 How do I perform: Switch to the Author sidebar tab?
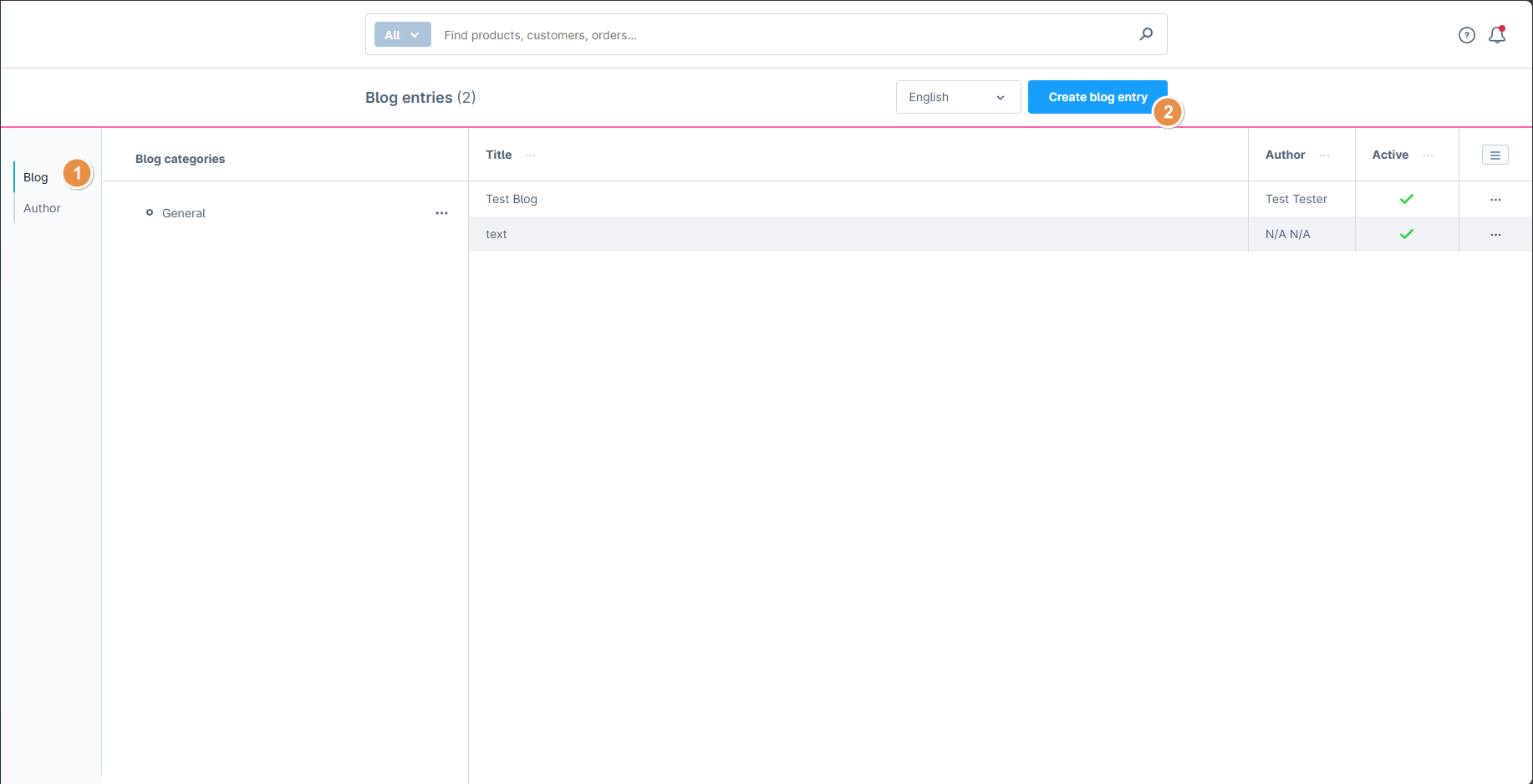coord(42,208)
